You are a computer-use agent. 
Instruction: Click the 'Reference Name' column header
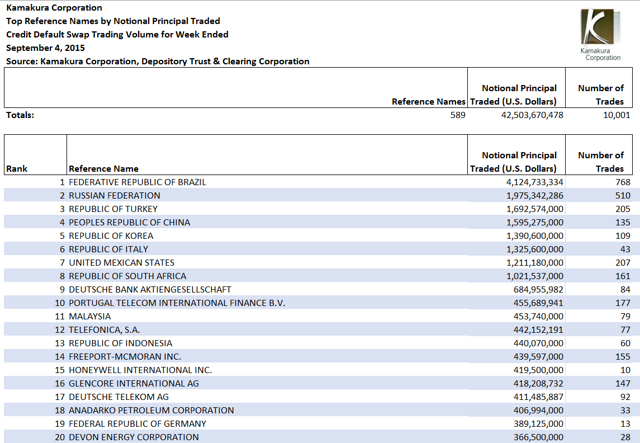click(x=103, y=169)
